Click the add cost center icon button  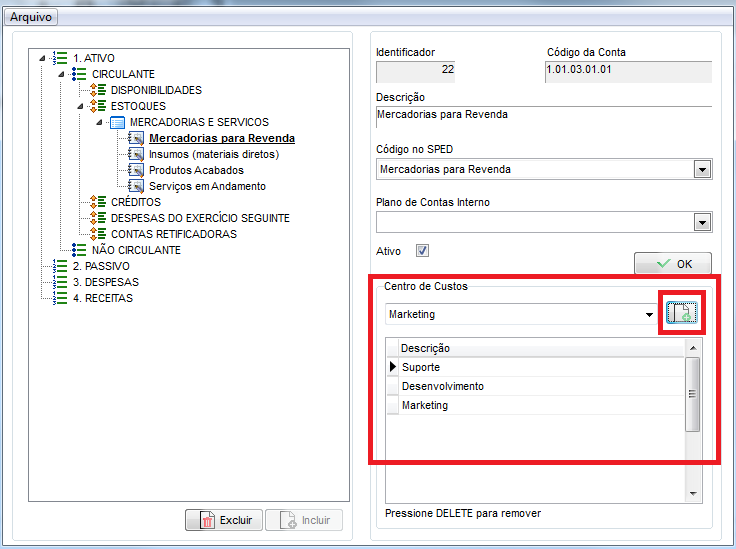(x=682, y=314)
